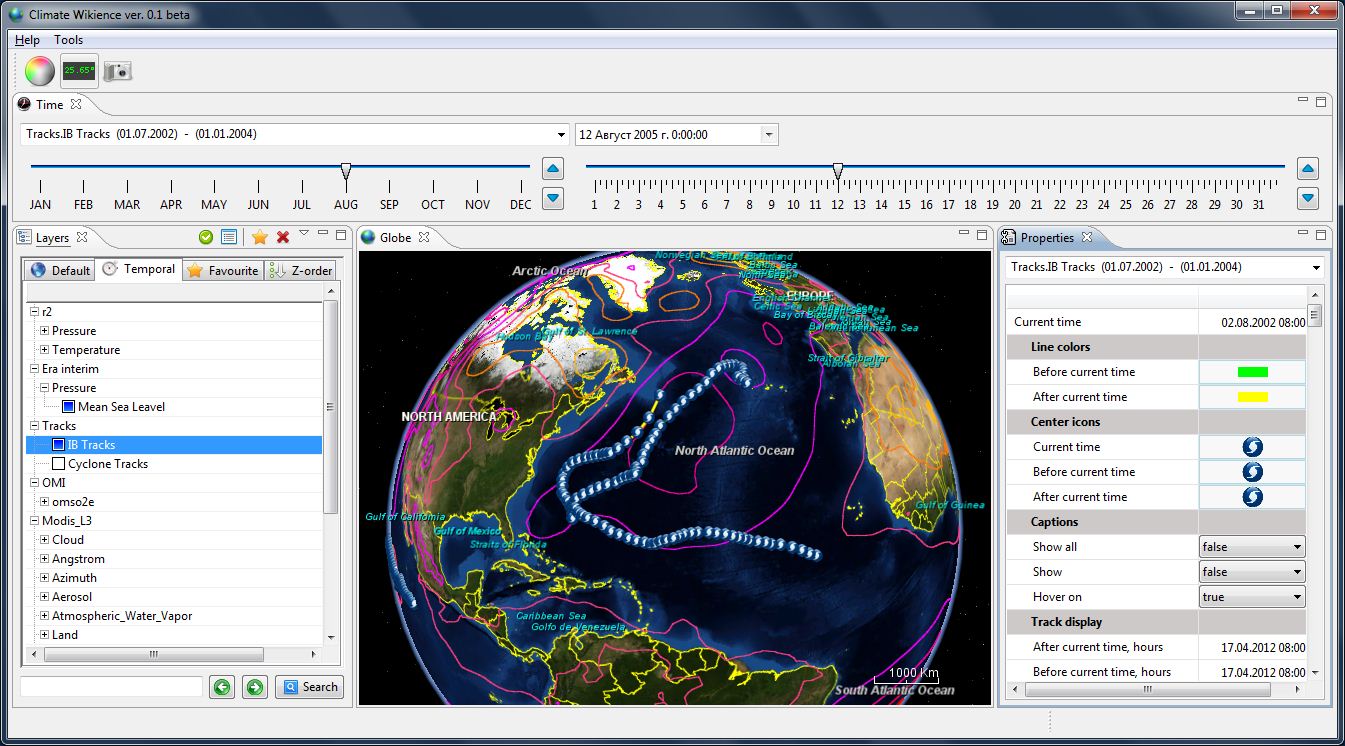
Task: Switch to the Z-order layers tab
Action: point(301,270)
